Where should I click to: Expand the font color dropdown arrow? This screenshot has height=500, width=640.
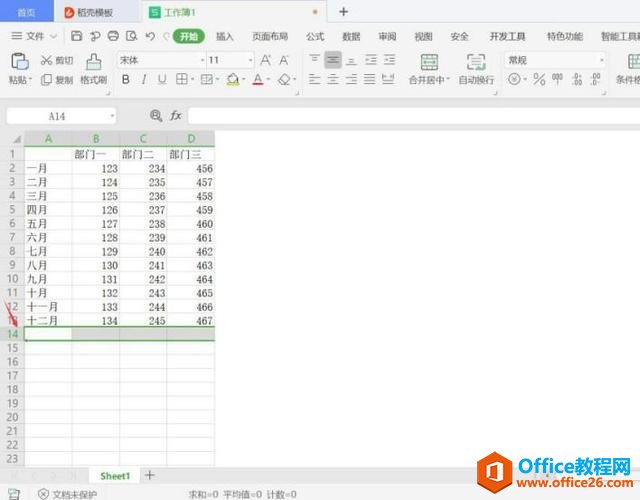[269, 79]
